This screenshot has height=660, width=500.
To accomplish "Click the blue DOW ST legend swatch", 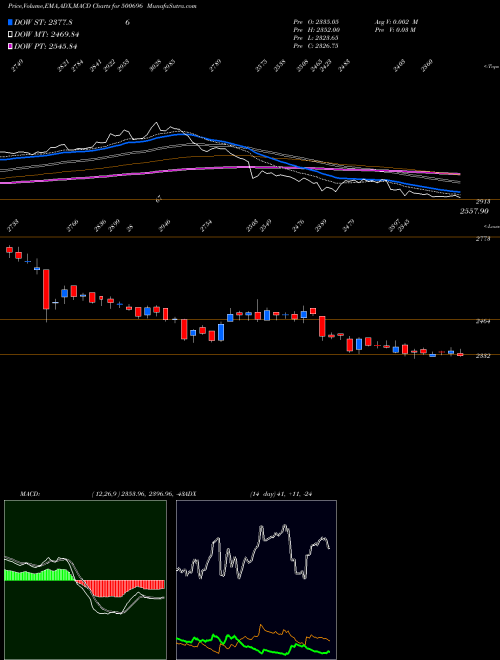I will [10, 22].
